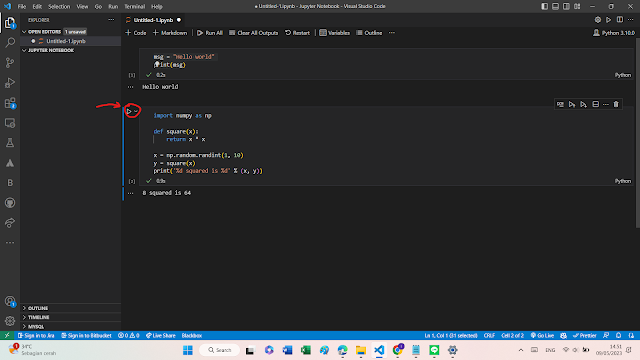This screenshot has width=640, height=360.
Task: Open the Search view in activity bar
Action: pyautogui.click(x=10, y=42)
